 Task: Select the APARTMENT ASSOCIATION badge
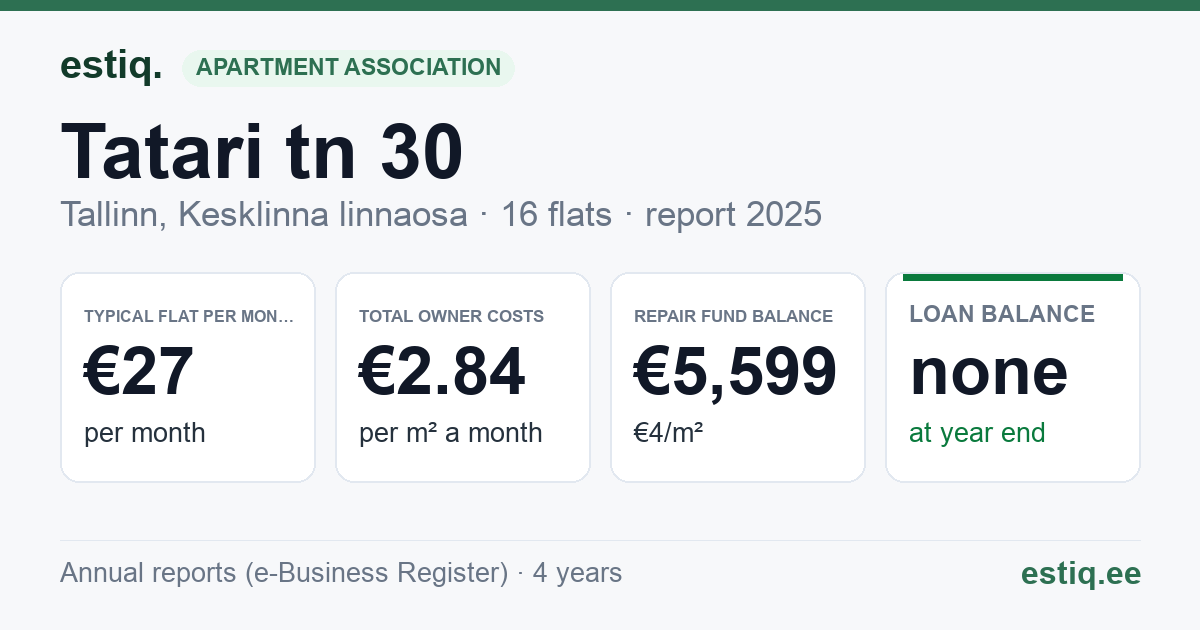coord(348,68)
